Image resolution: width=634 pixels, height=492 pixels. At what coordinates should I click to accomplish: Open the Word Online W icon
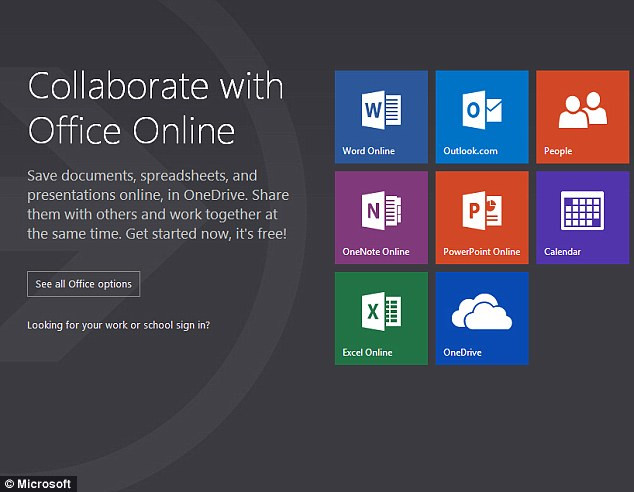click(381, 110)
